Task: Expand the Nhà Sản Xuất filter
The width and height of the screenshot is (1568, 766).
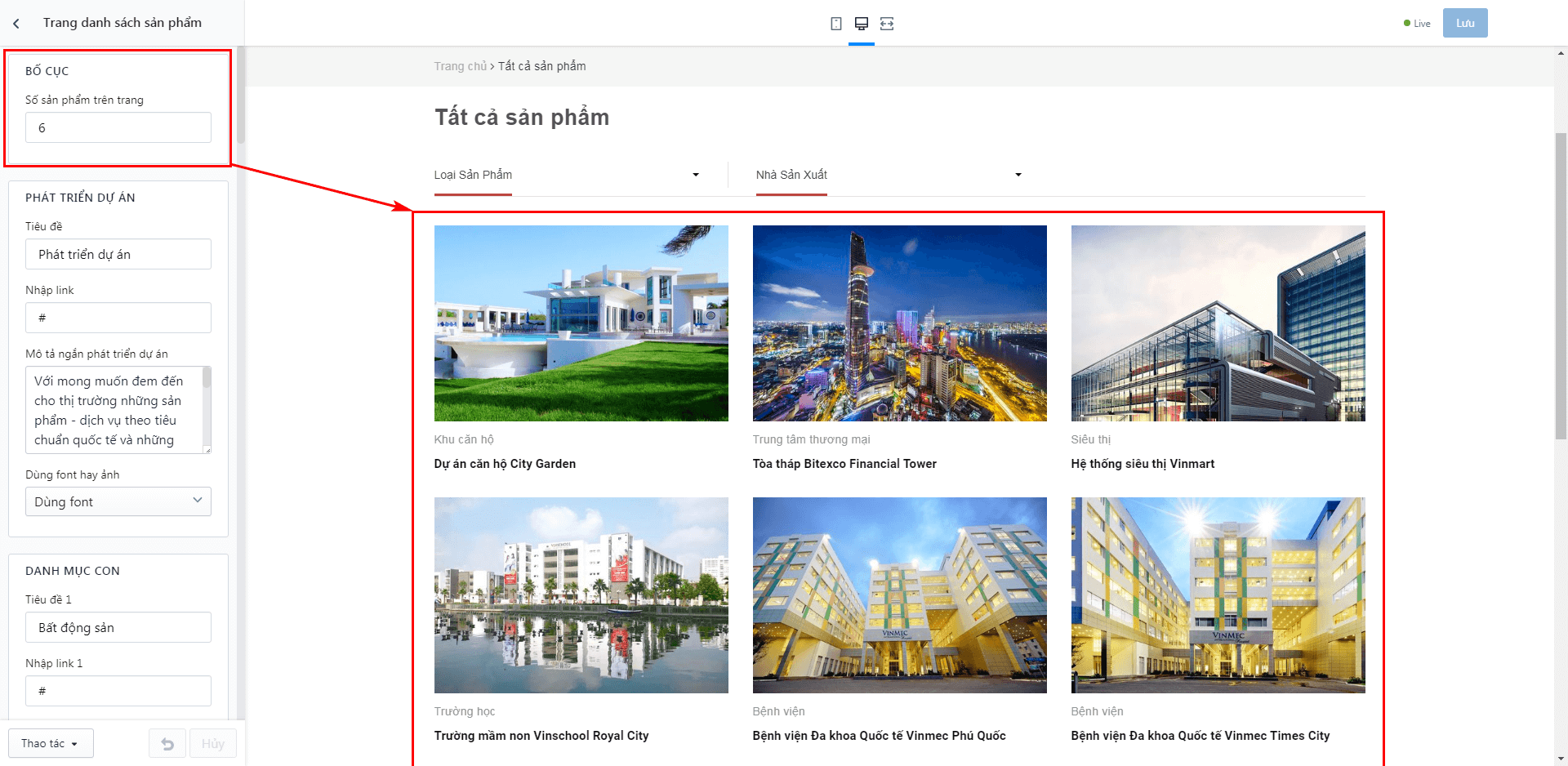Action: click(x=889, y=175)
